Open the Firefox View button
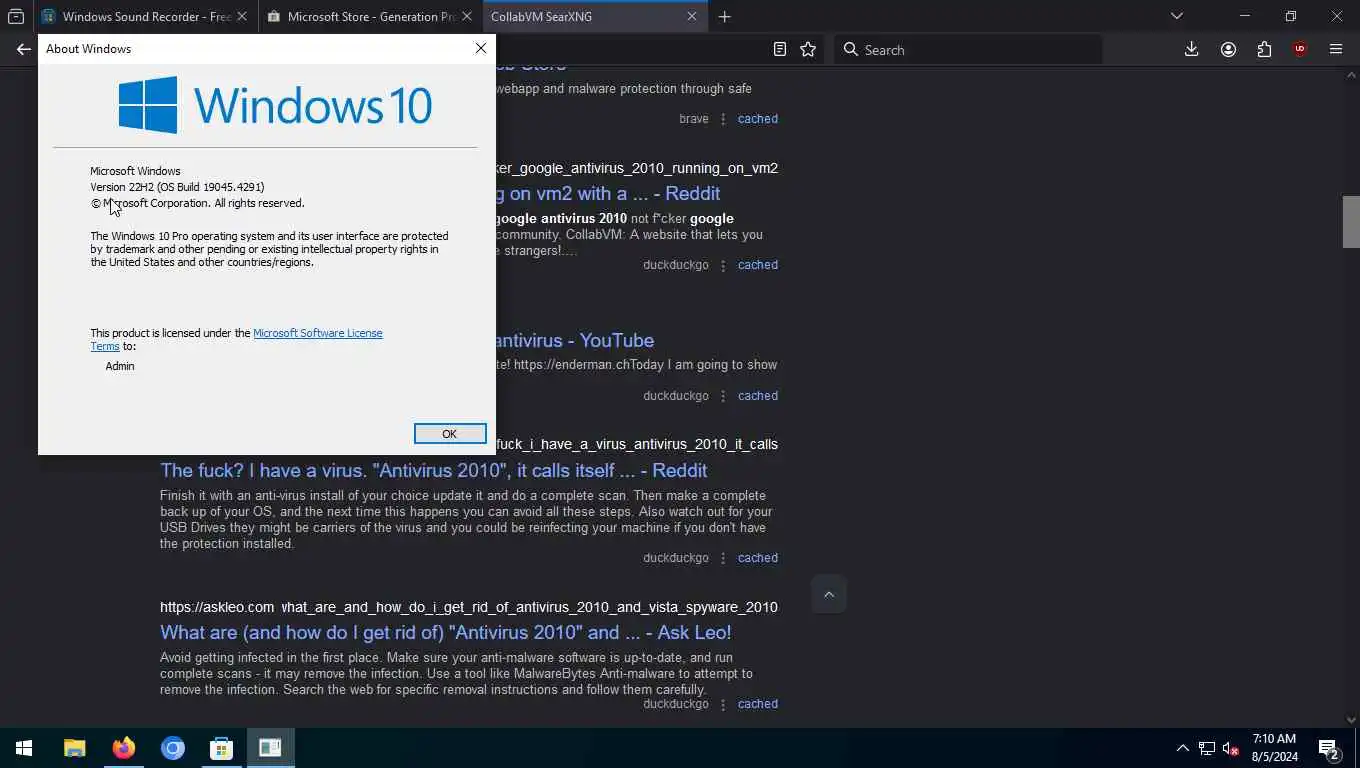Screen dimensions: 1360x768 click(16, 16)
